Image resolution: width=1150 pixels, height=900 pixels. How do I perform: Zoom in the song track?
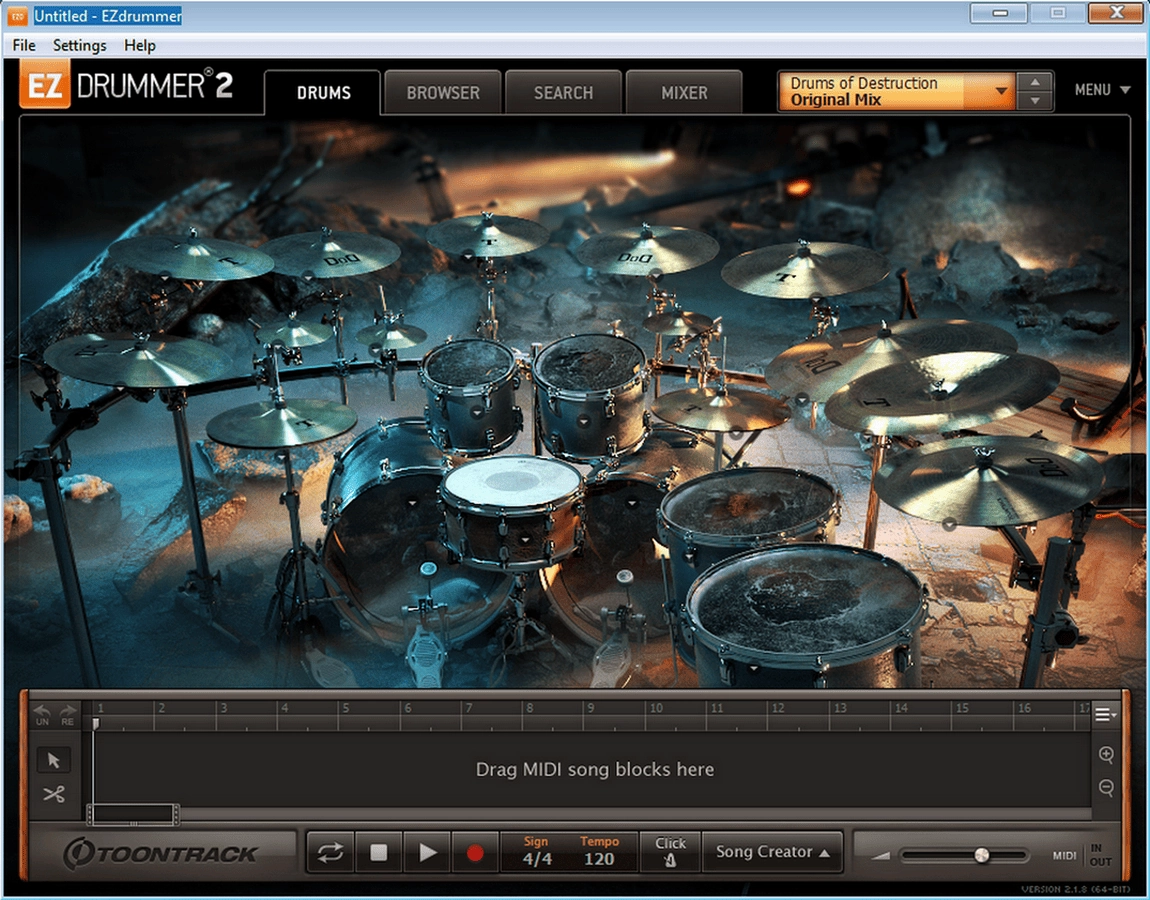1106,754
